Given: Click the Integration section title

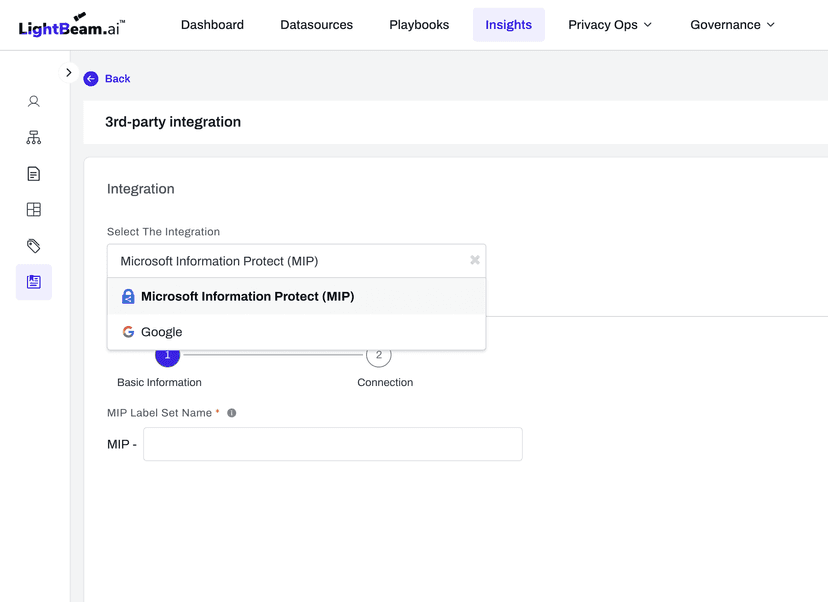Looking at the screenshot, I should point(140,189).
